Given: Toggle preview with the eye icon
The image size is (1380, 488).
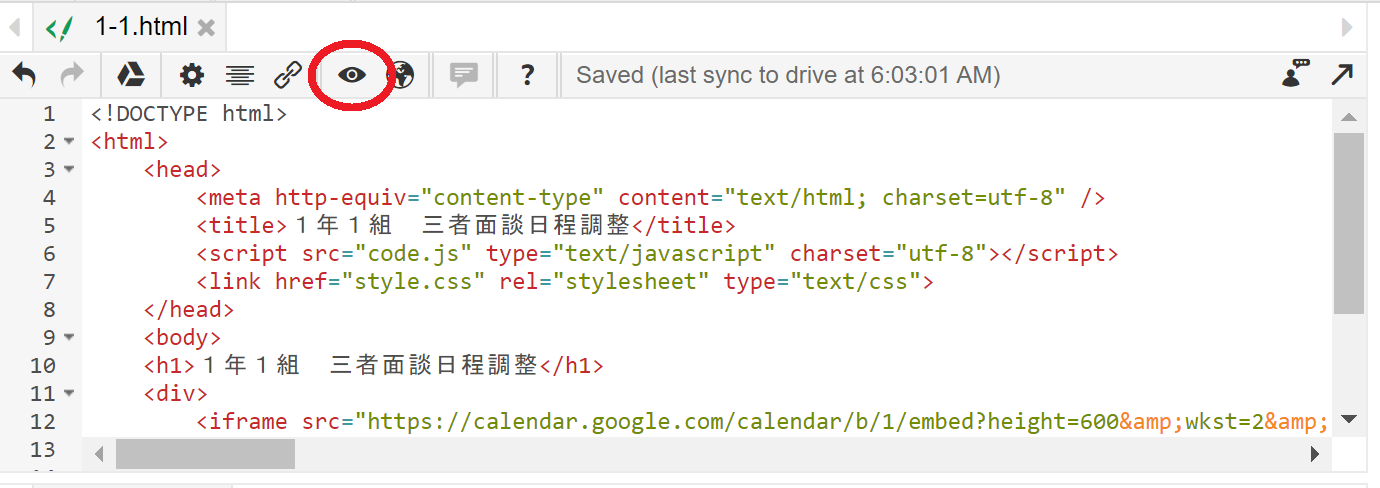Looking at the screenshot, I should click(352, 75).
